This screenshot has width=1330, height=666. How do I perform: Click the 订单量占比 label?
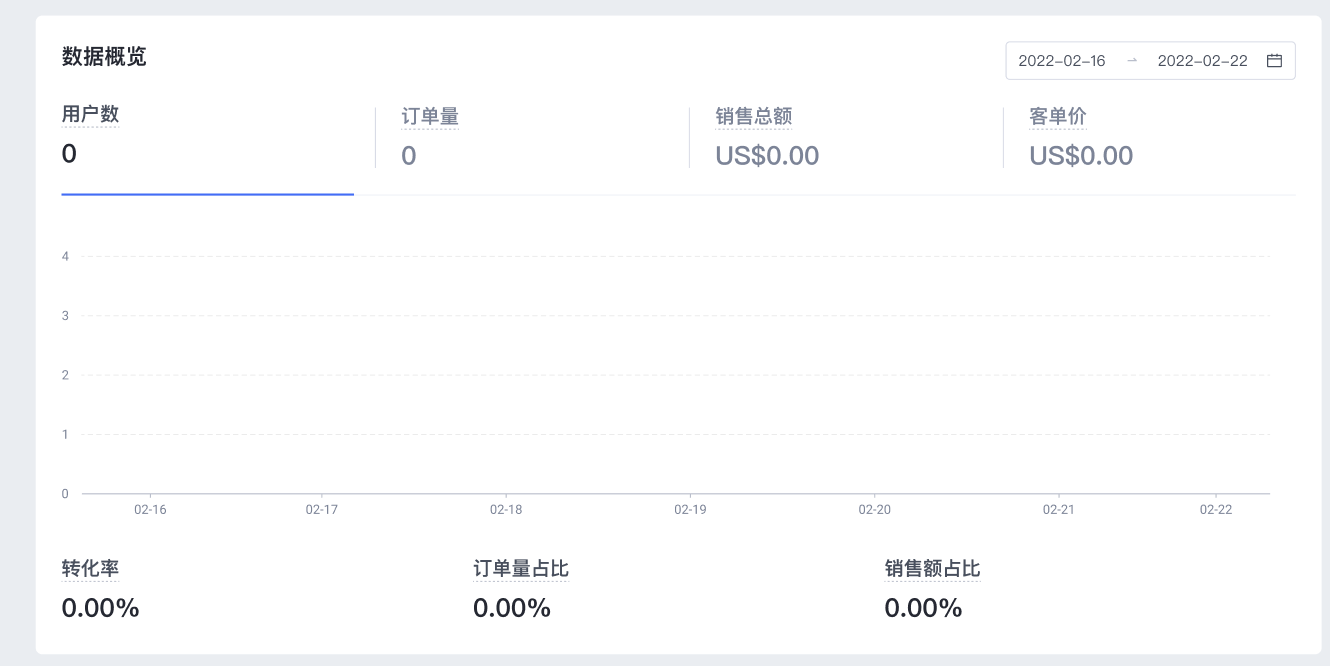[x=520, y=569]
